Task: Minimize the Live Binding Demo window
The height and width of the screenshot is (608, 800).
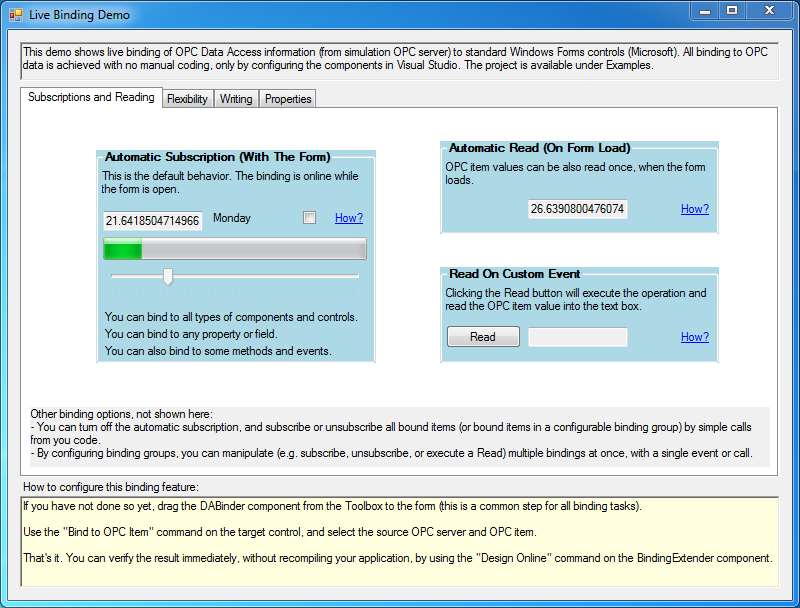Action: click(705, 11)
